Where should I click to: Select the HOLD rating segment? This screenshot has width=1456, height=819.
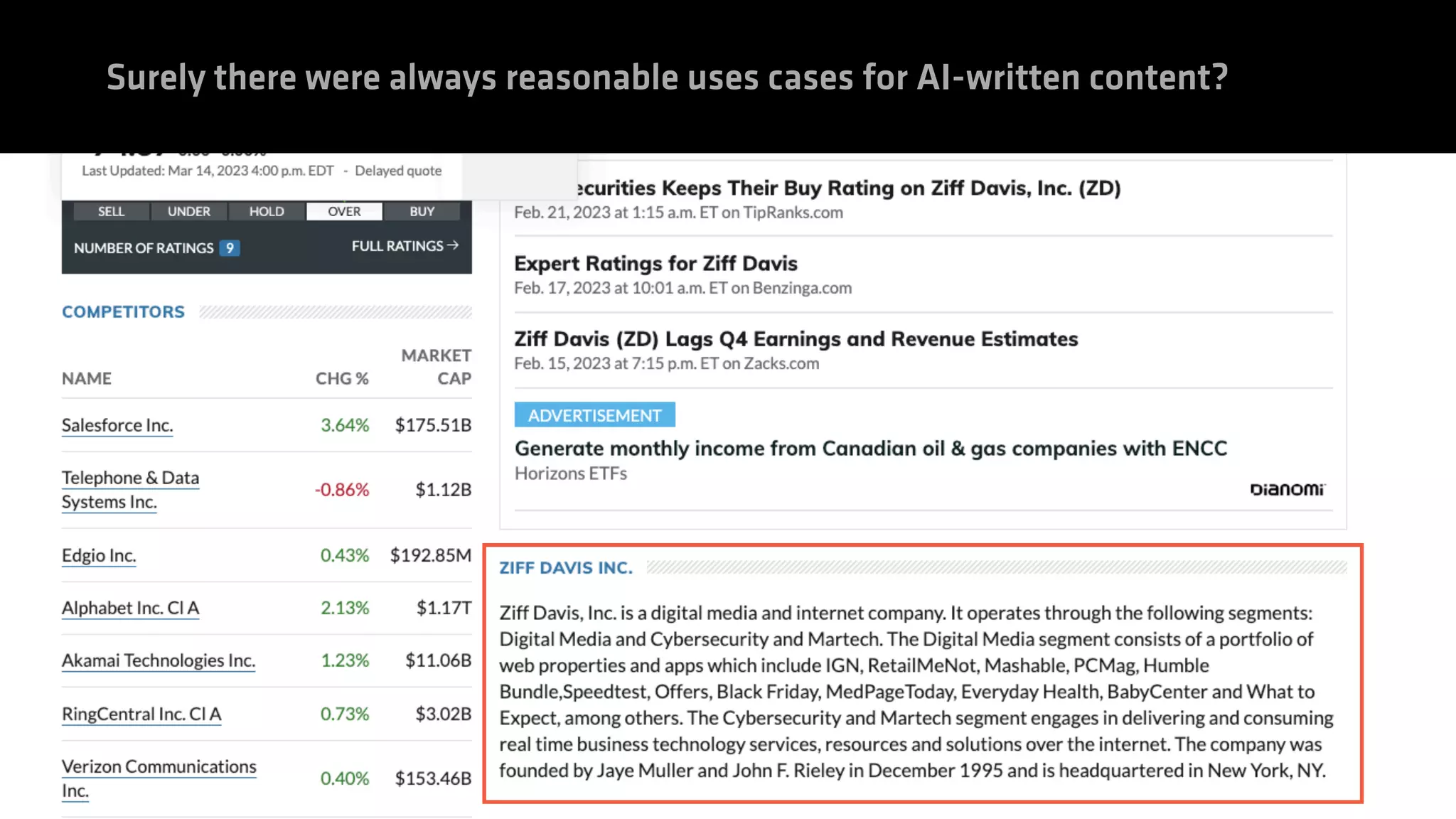tap(267, 211)
